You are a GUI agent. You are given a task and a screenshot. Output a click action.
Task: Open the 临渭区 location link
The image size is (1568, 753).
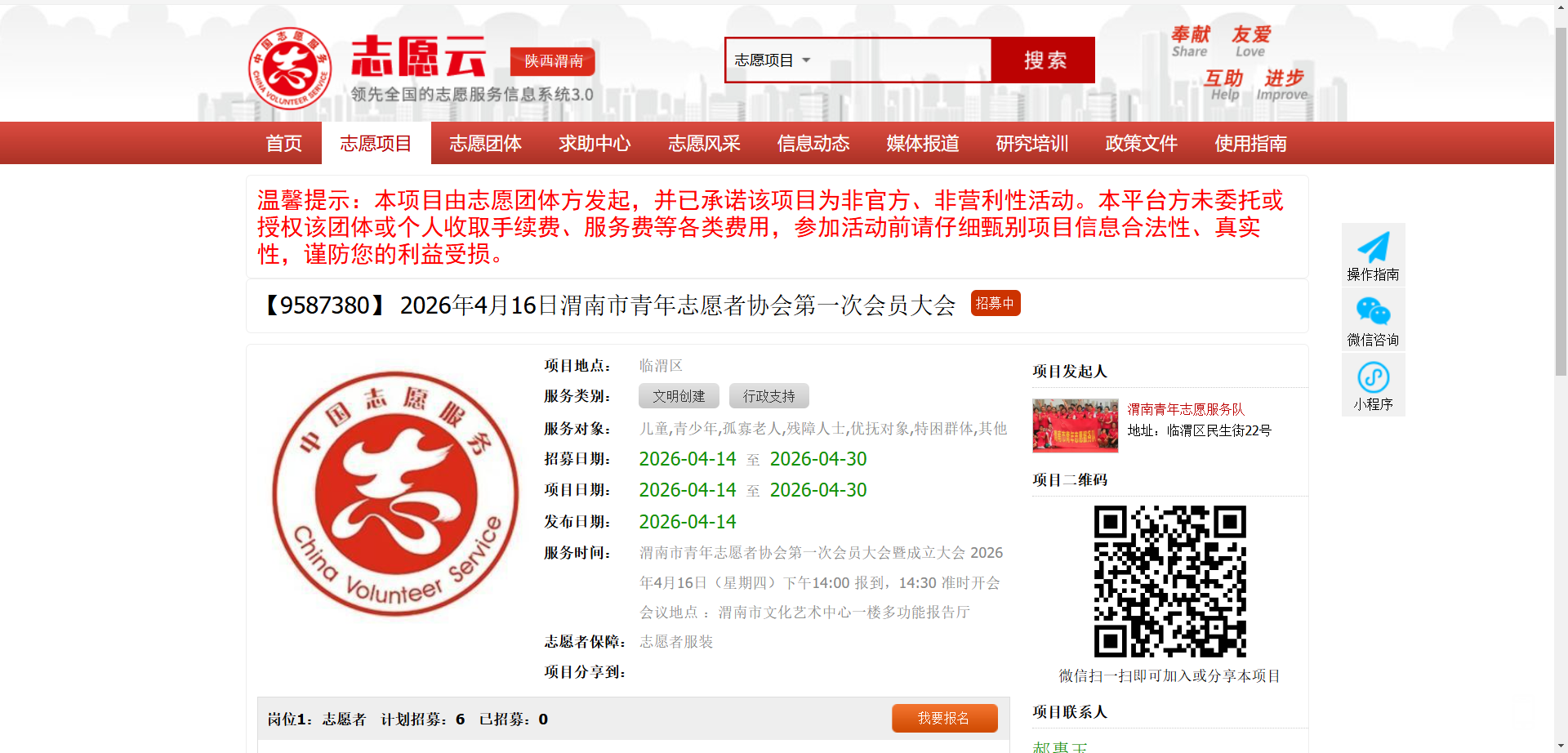tap(661, 365)
